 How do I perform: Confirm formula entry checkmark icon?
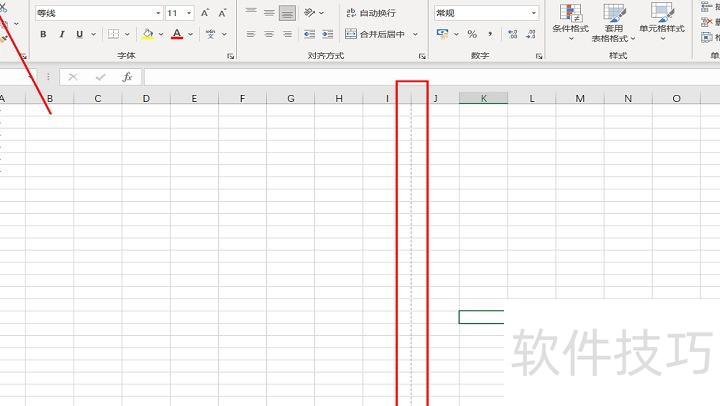point(101,77)
